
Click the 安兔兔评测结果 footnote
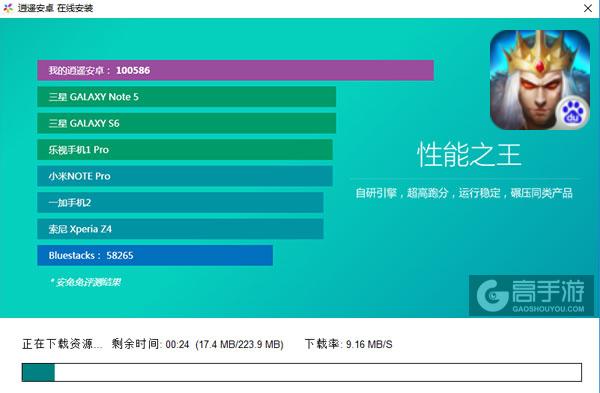click(x=86, y=282)
